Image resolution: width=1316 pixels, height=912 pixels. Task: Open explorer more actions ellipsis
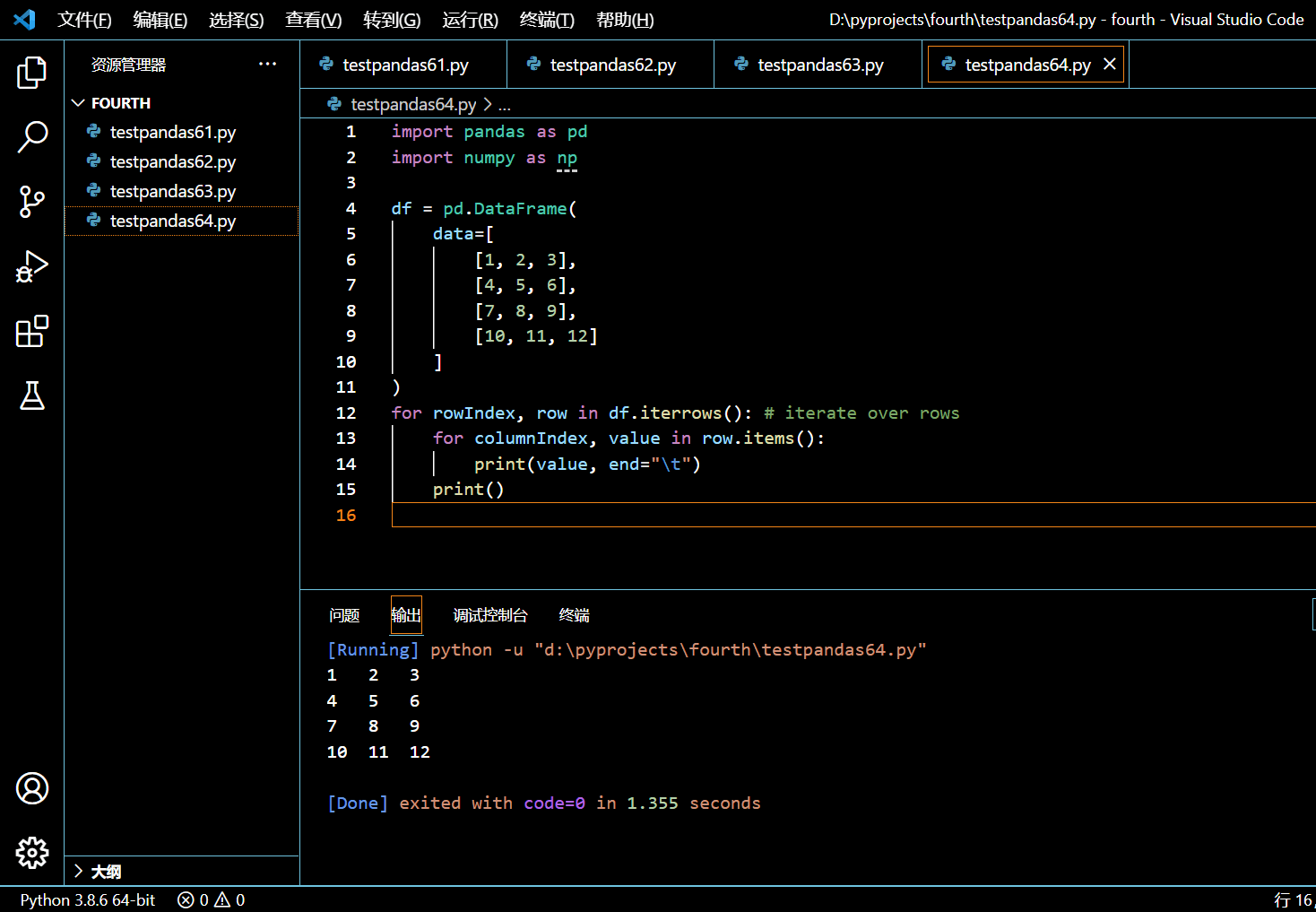tap(267, 64)
